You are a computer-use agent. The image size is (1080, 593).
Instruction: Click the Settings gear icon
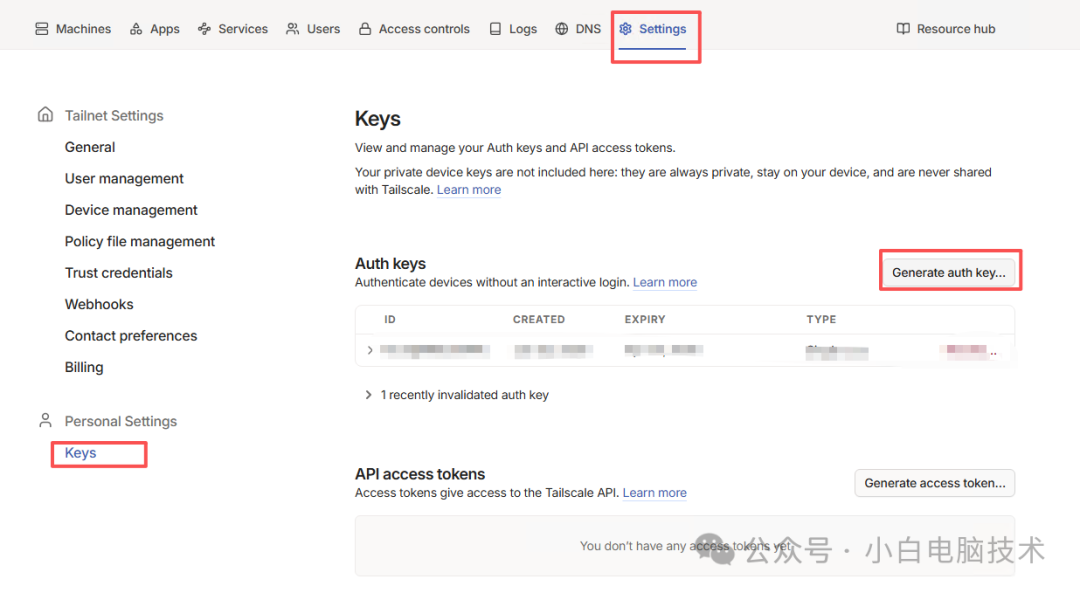[625, 29]
